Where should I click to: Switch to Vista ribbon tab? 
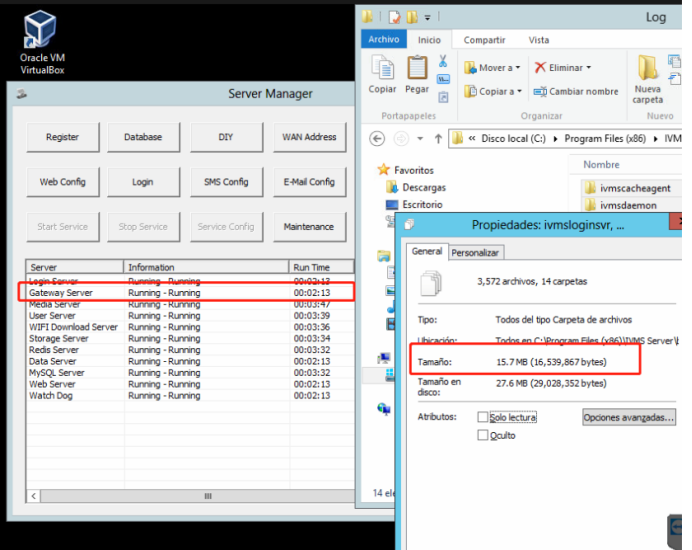click(x=539, y=40)
